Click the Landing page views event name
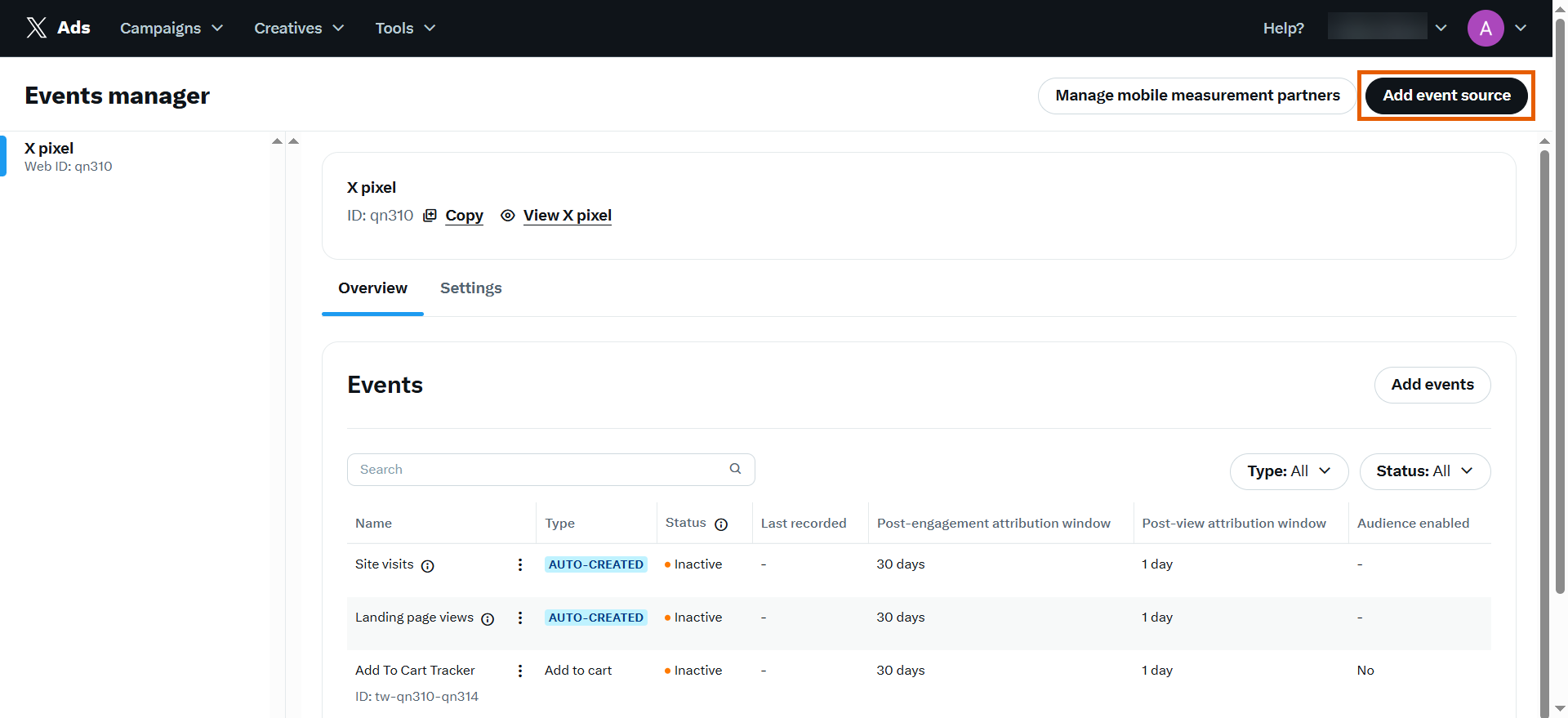This screenshot has height=718, width=1568. (414, 618)
